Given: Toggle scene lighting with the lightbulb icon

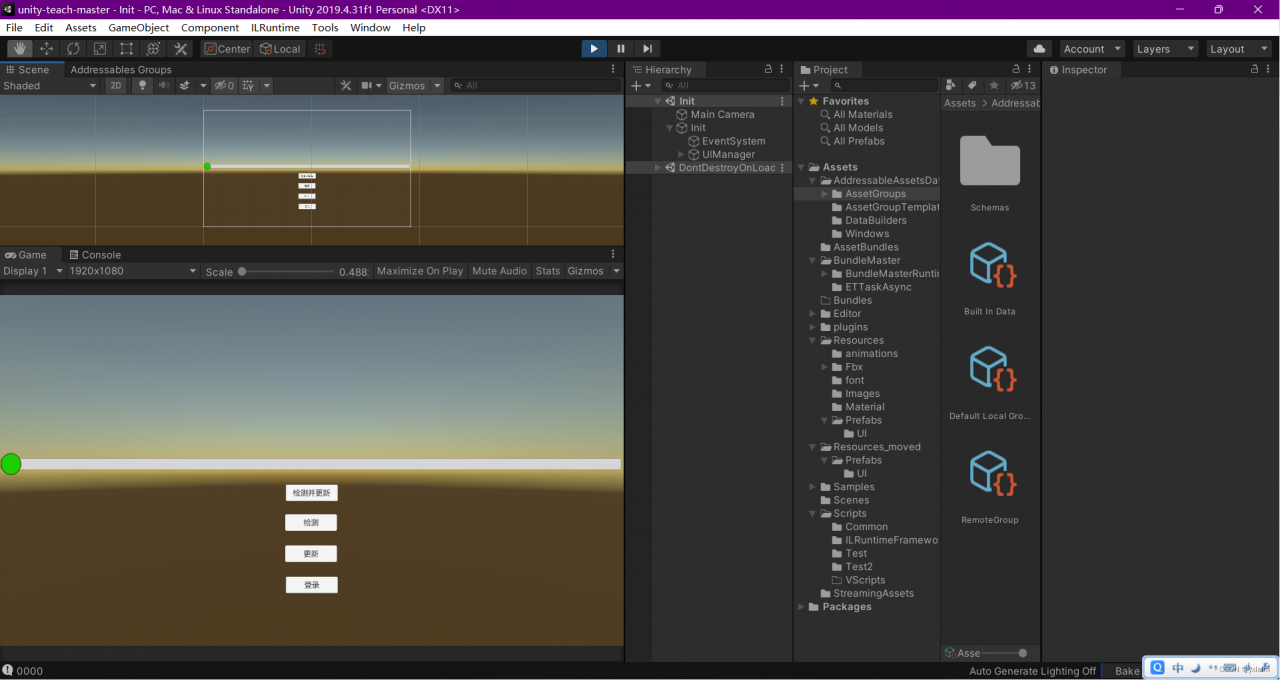Looking at the screenshot, I should [x=142, y=86].
